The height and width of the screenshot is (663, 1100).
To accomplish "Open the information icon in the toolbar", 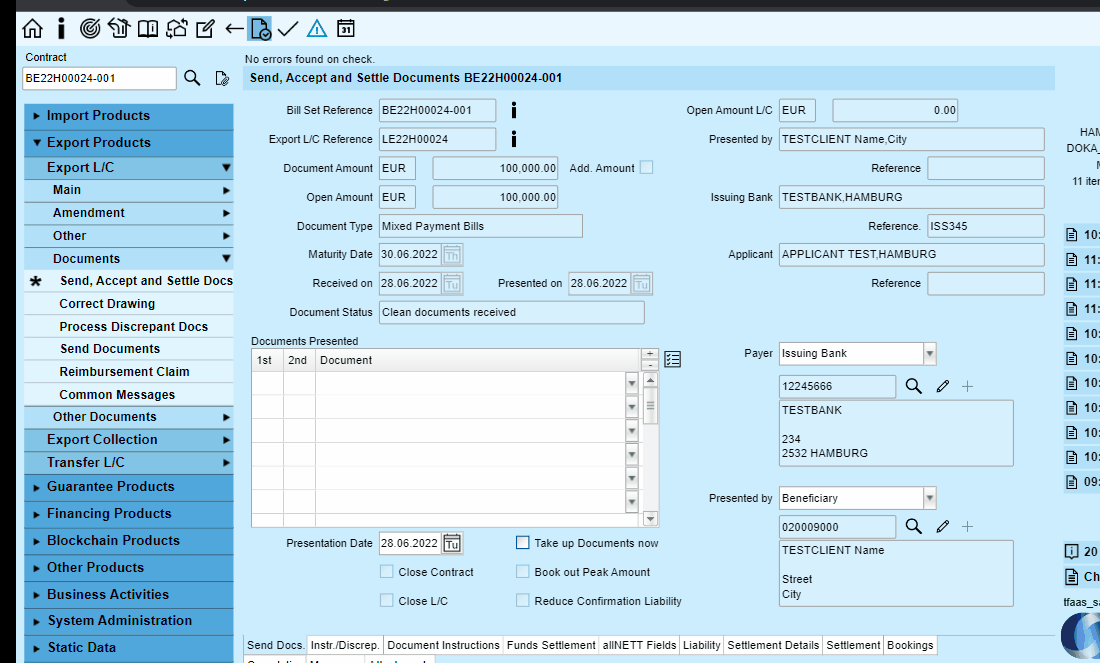I will click(x=61, y=29).
